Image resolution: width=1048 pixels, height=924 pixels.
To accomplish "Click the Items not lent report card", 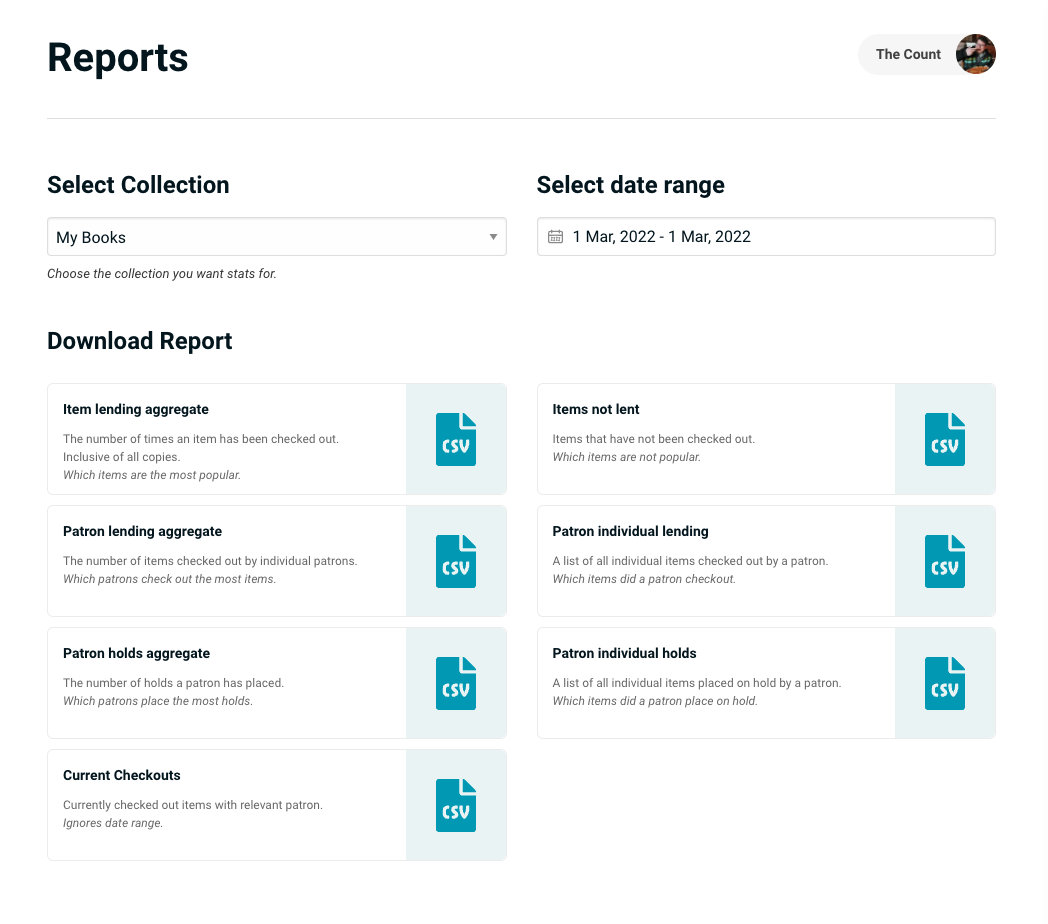I will click(x=716, y=438).
